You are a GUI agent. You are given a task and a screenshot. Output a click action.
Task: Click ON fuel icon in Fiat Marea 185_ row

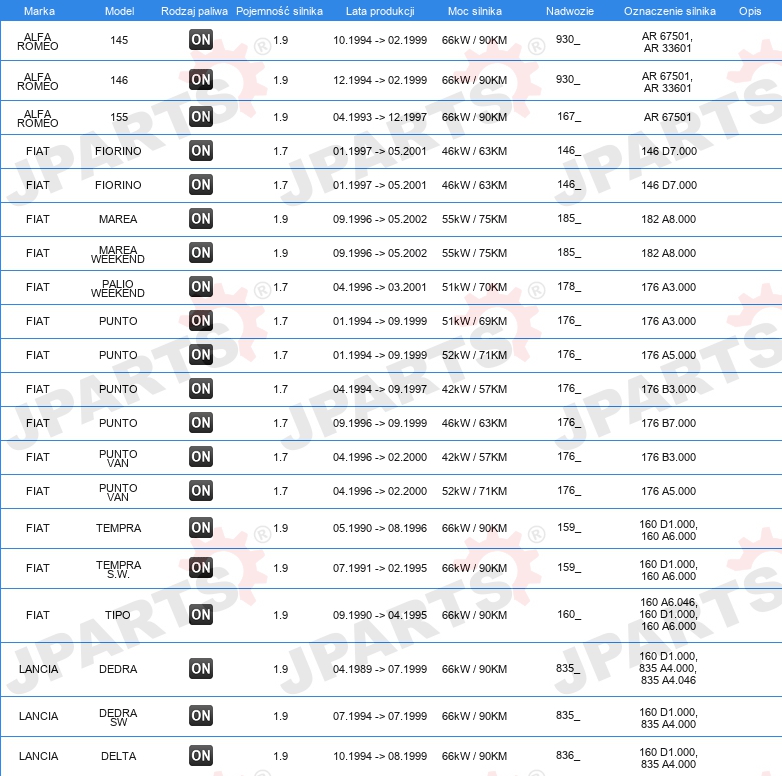tap(201, 218)
